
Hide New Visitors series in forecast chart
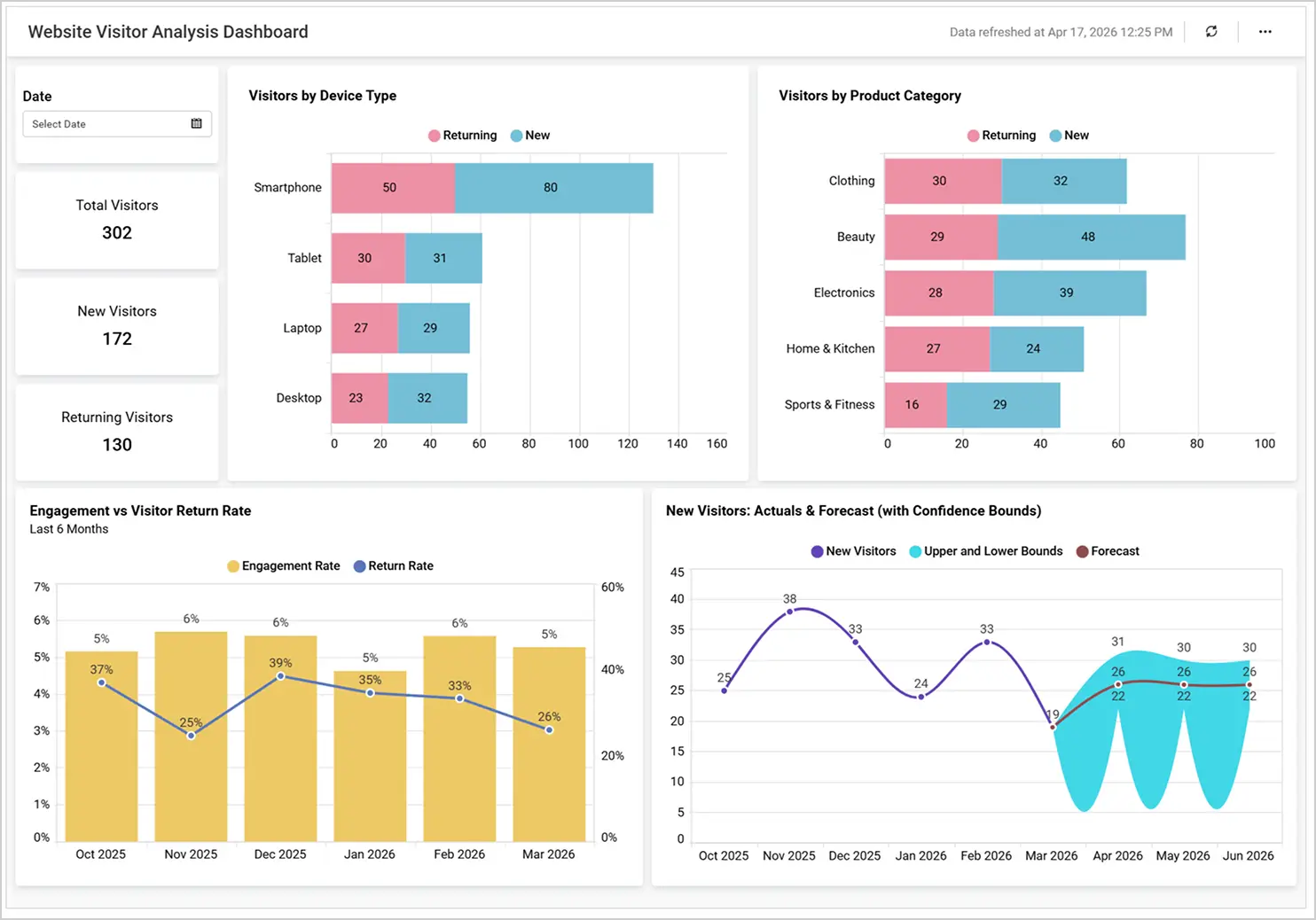[x=853, y=550]
